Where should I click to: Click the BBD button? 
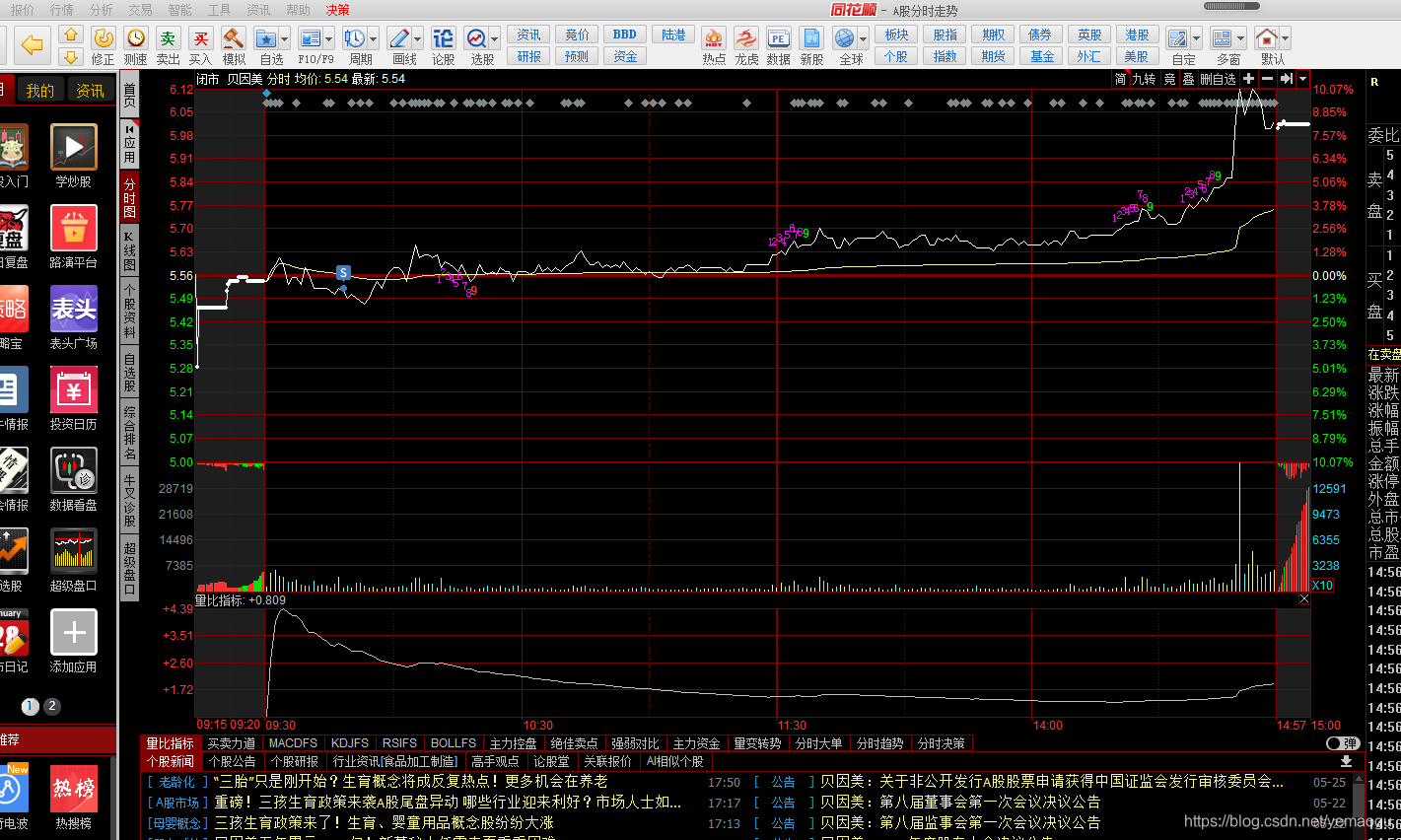tap(625, 35)
